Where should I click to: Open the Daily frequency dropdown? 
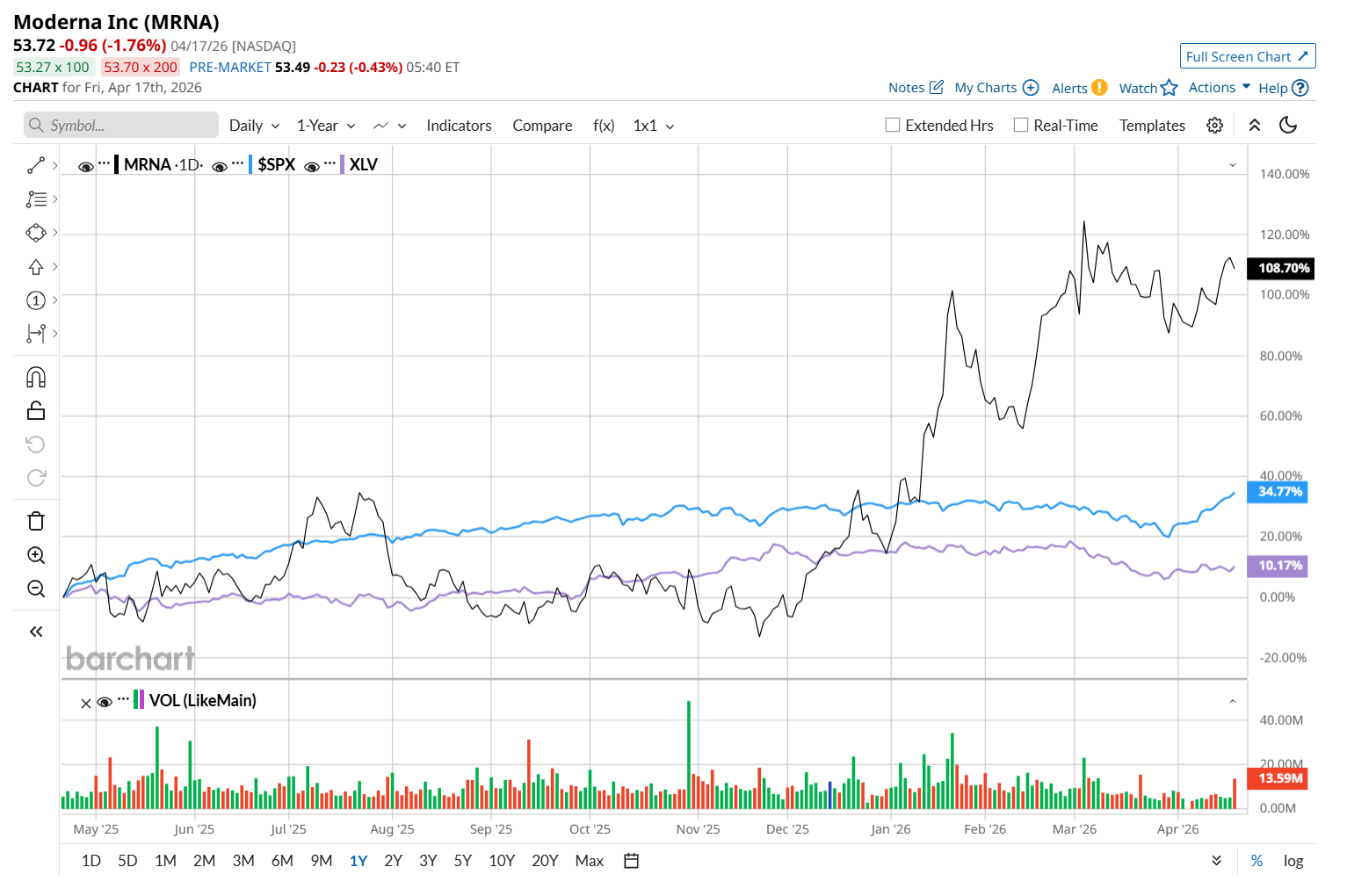click(x=255, y=126)
